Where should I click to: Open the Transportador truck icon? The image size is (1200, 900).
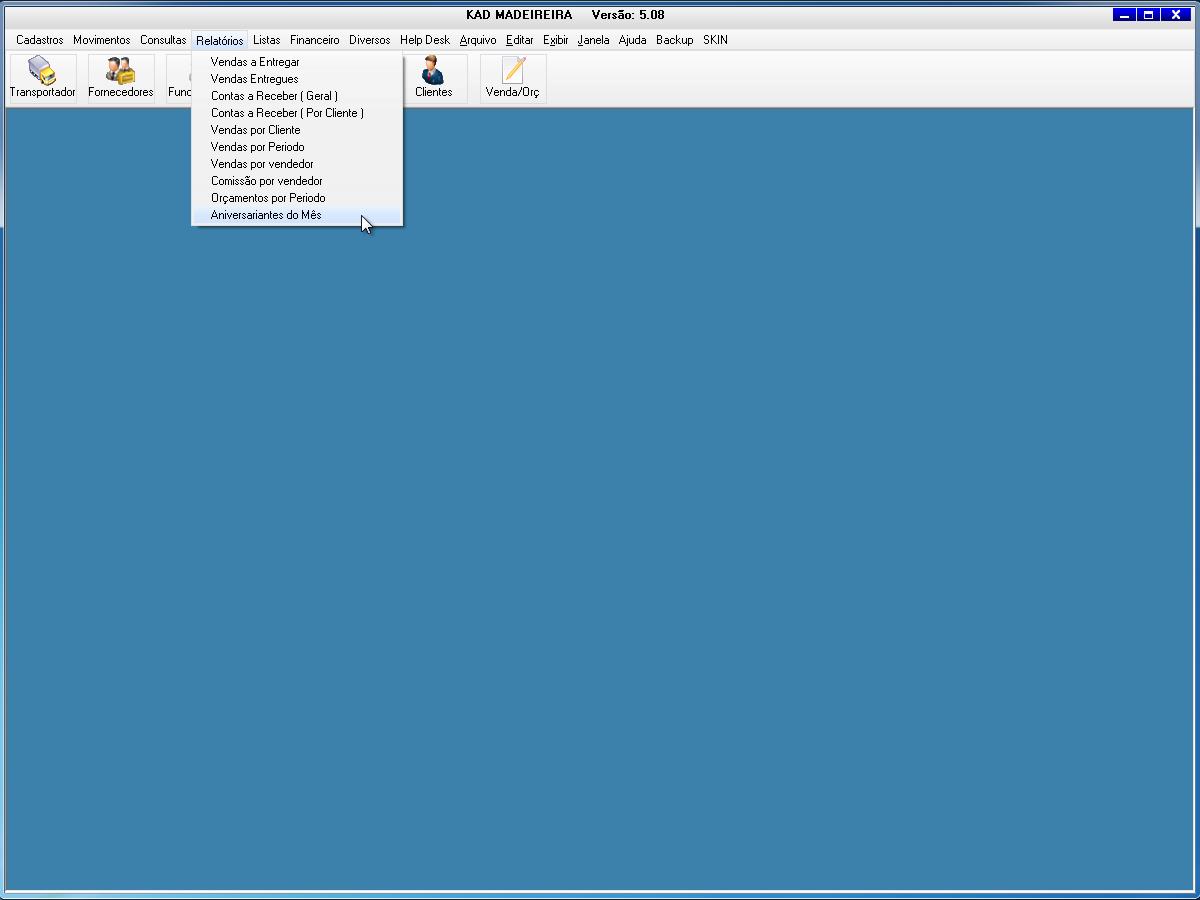click(x=42, y=78)
